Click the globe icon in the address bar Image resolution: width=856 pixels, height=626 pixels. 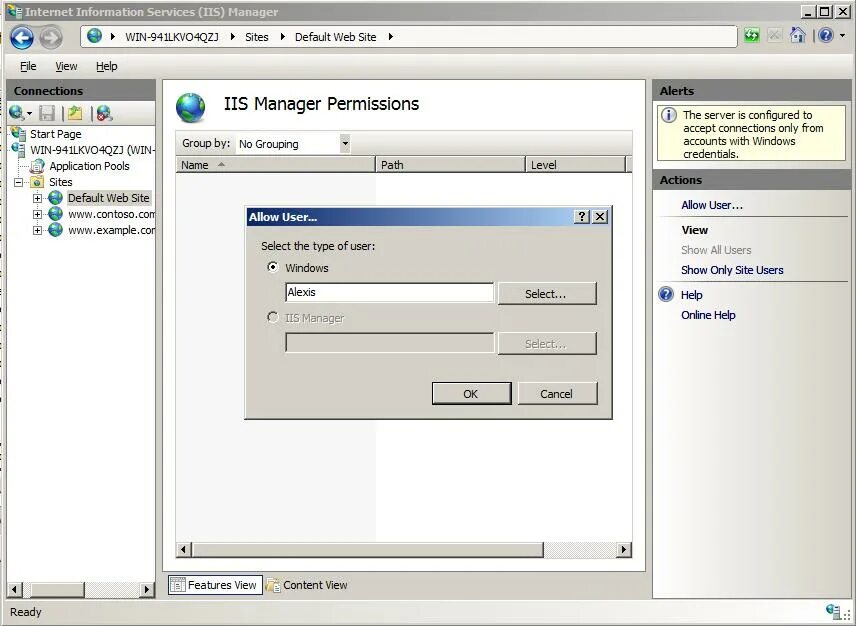[94, 36]
